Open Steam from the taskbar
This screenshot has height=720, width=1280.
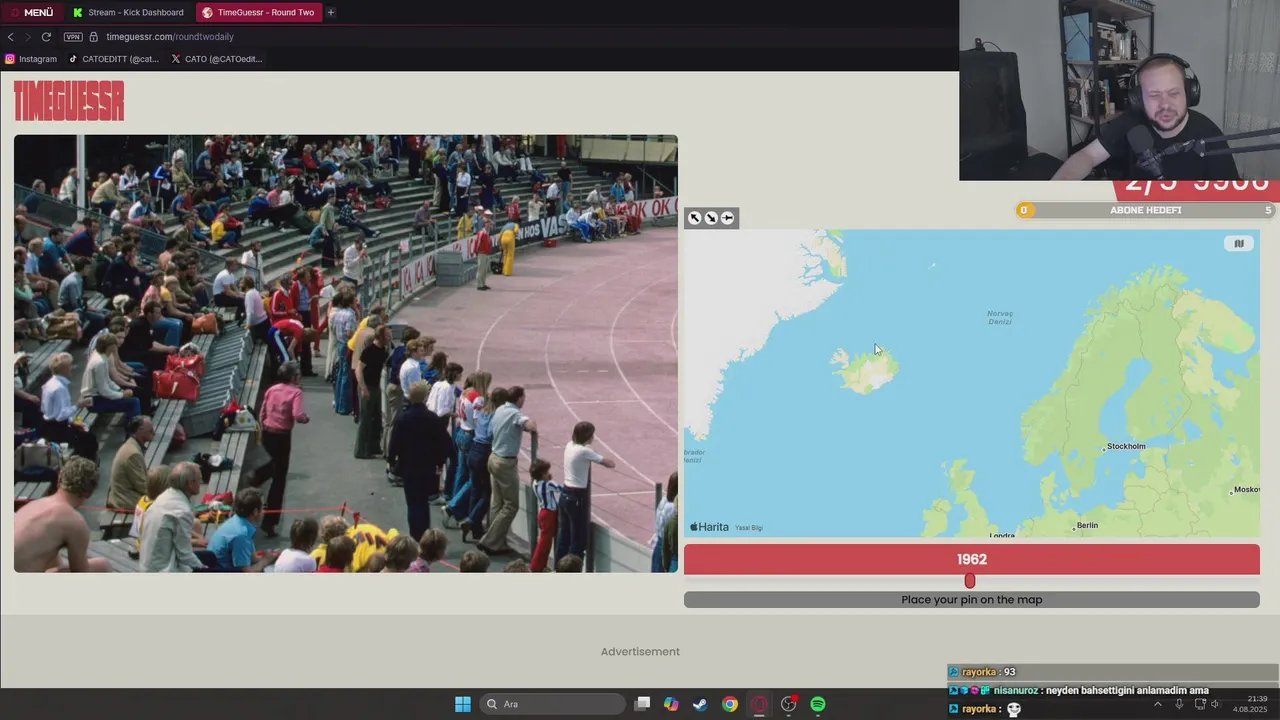(700, 704)
